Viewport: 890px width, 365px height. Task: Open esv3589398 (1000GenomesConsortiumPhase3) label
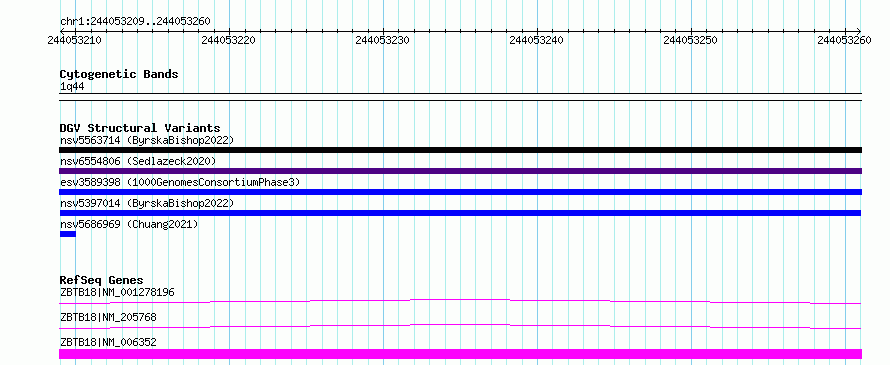(x=180, y=182)
